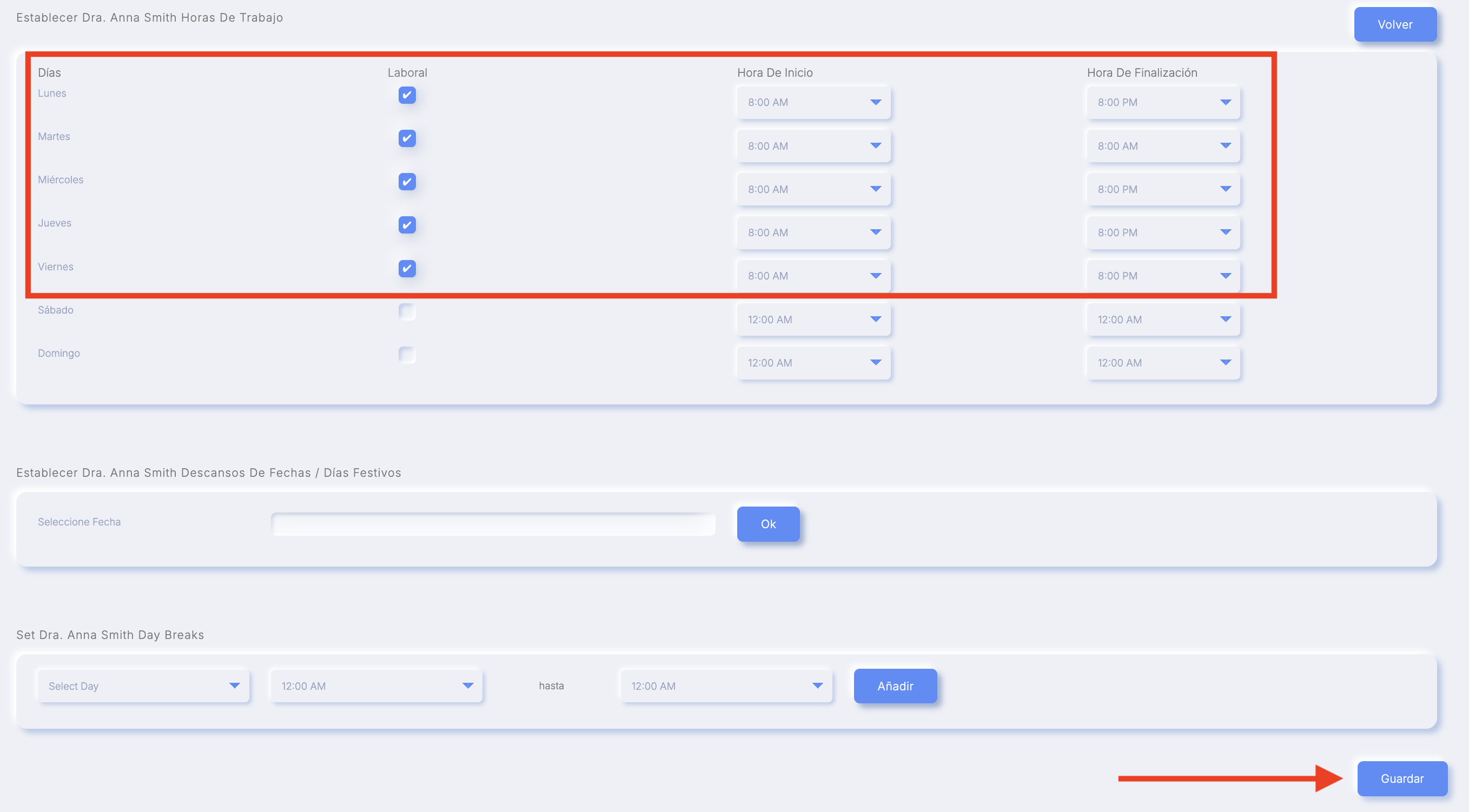Open Sábado start time dropdown
Image resolution: width=1469 pixels, height=812 pixels.
814,320
